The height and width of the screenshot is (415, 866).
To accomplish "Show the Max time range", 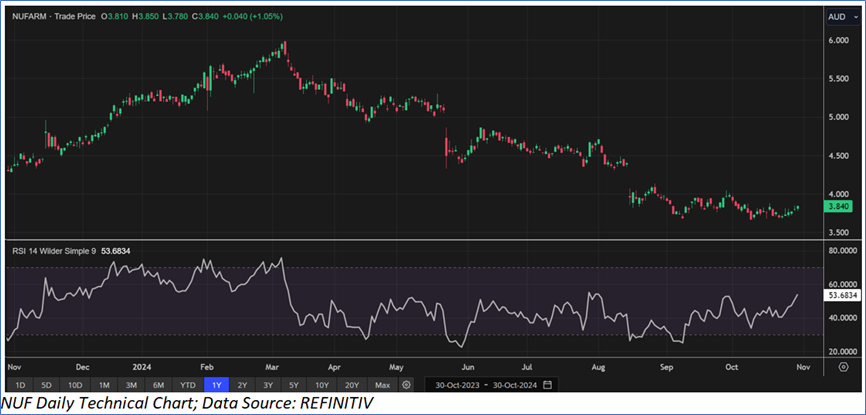I will 383,385.
